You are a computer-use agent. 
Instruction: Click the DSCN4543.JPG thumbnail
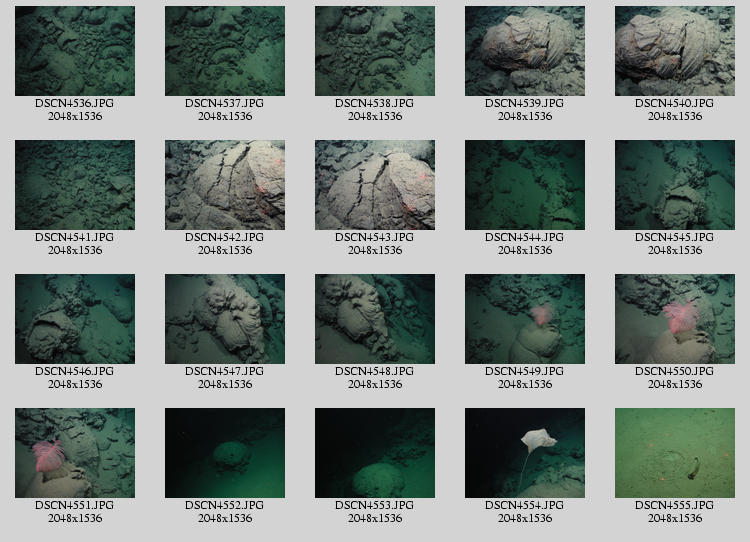[x=375, y=185]
